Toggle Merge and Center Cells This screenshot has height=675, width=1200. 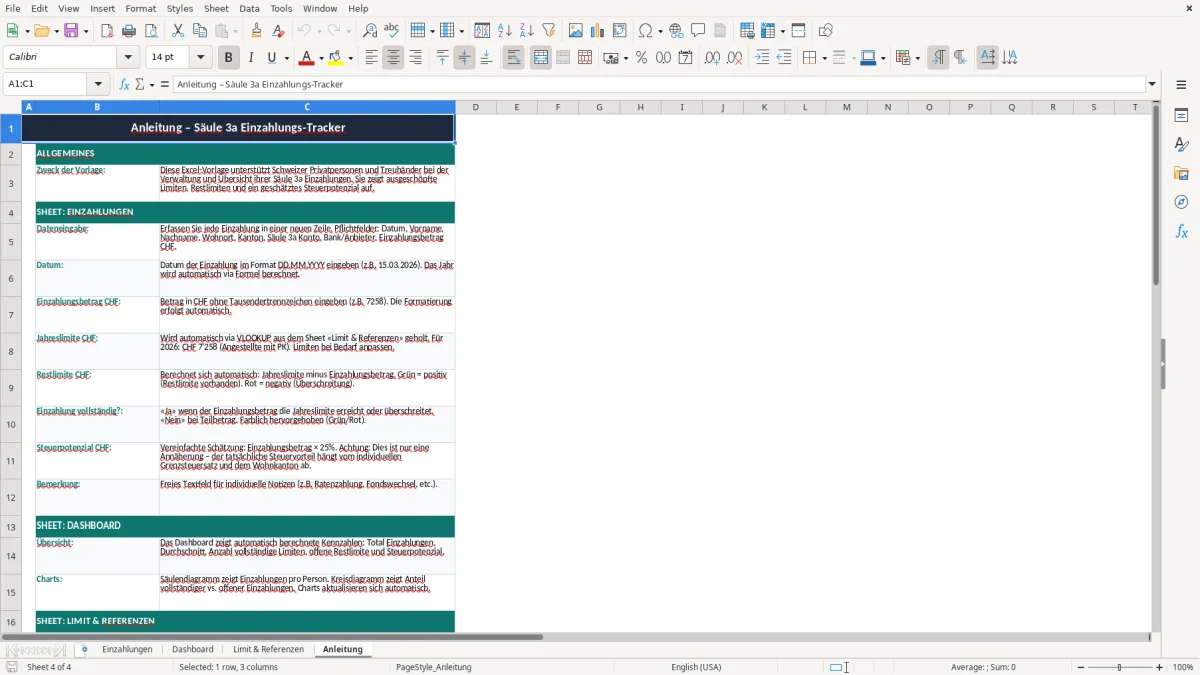(541, 58)
